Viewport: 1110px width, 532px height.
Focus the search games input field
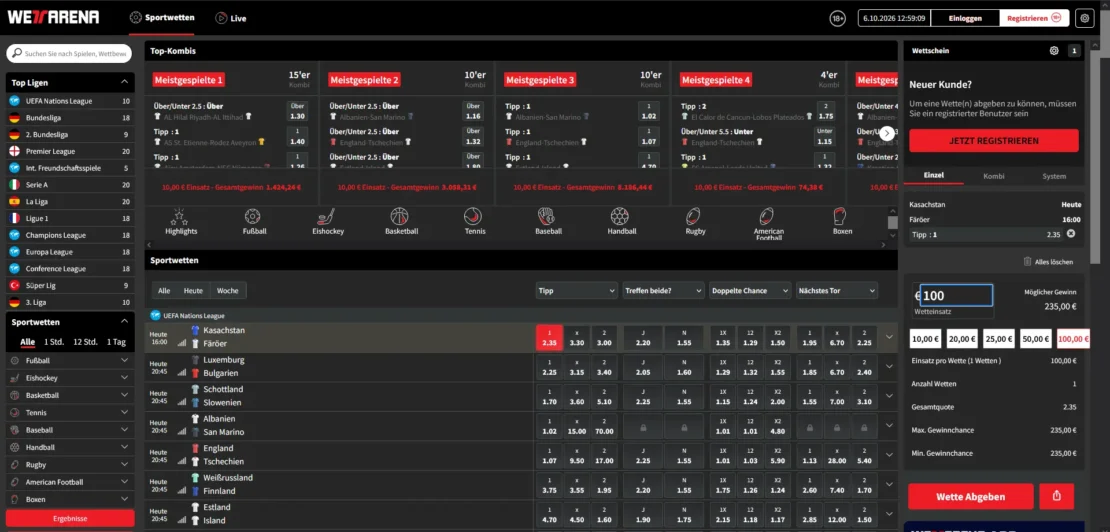pyautogui.click(x=69, y=54)
